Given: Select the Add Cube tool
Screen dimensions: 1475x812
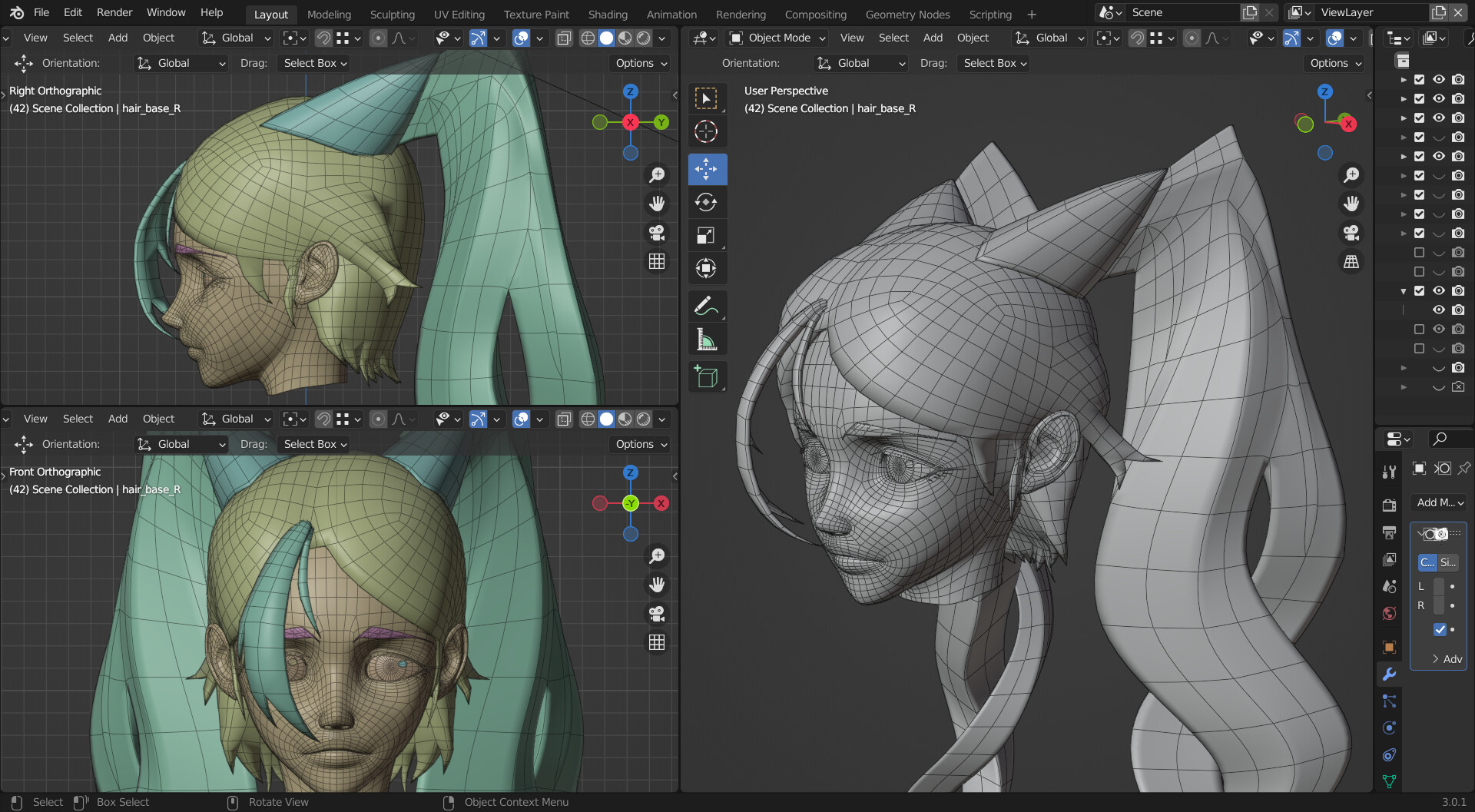Looking at the screenshot, I should coord(706,376).
